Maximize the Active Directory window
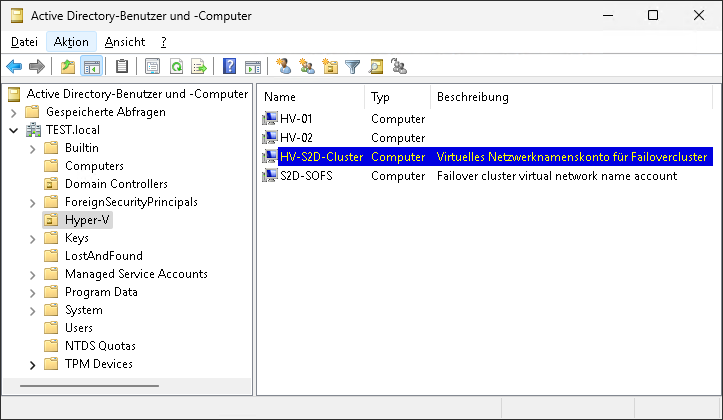This screenshot has width=723, height=420. pos(653,15)
